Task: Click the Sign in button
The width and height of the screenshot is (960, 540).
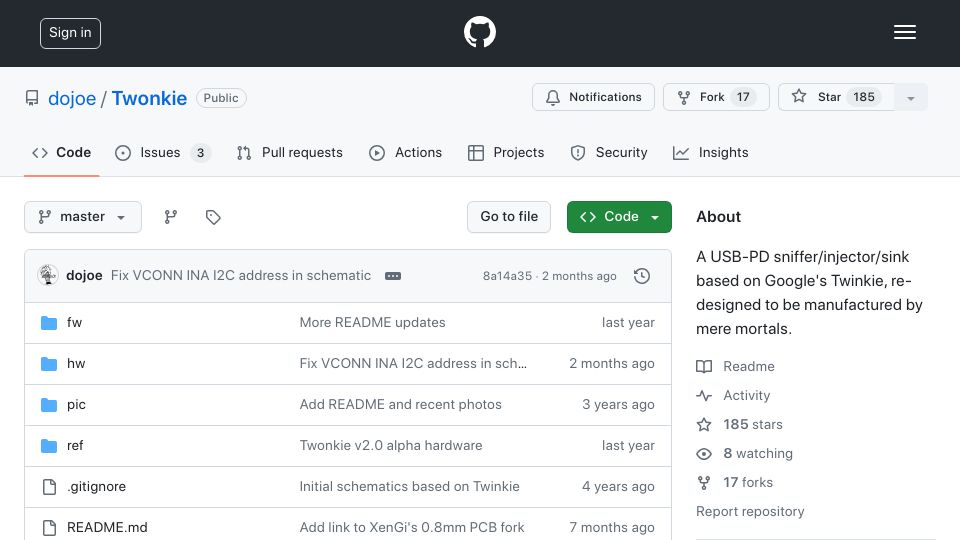Action: [70, 33]
